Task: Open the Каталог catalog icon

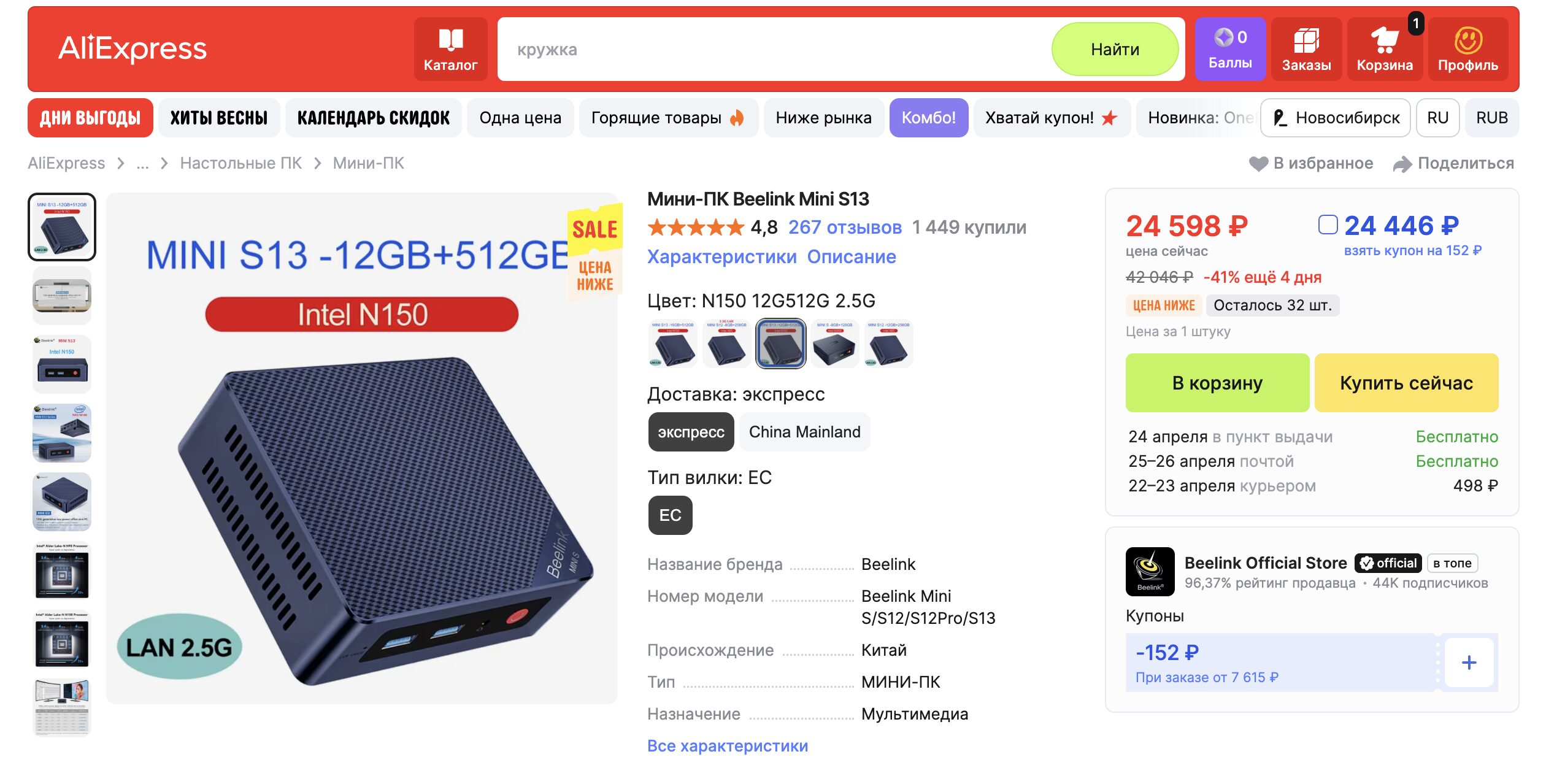Action: [451, 48]
